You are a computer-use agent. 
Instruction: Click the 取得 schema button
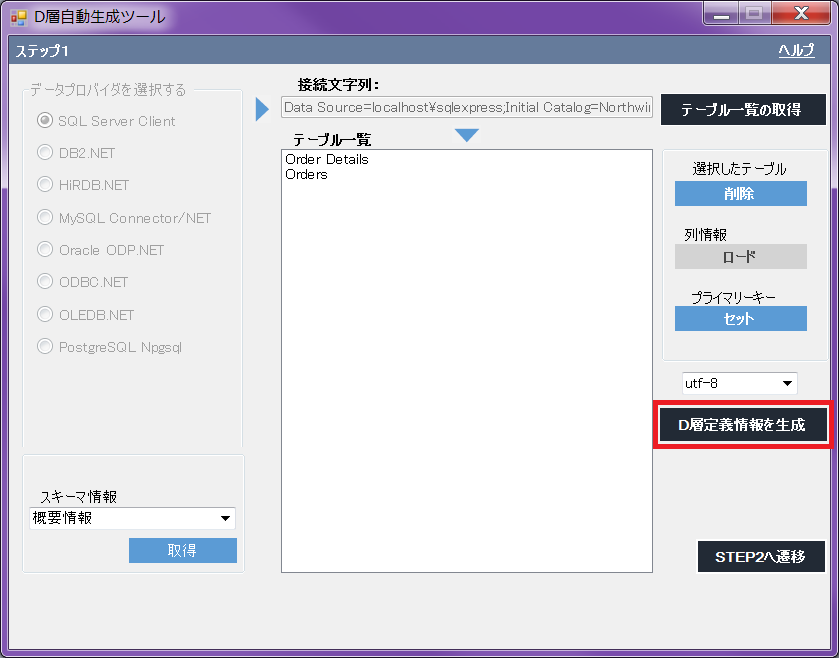pos(182,551)
